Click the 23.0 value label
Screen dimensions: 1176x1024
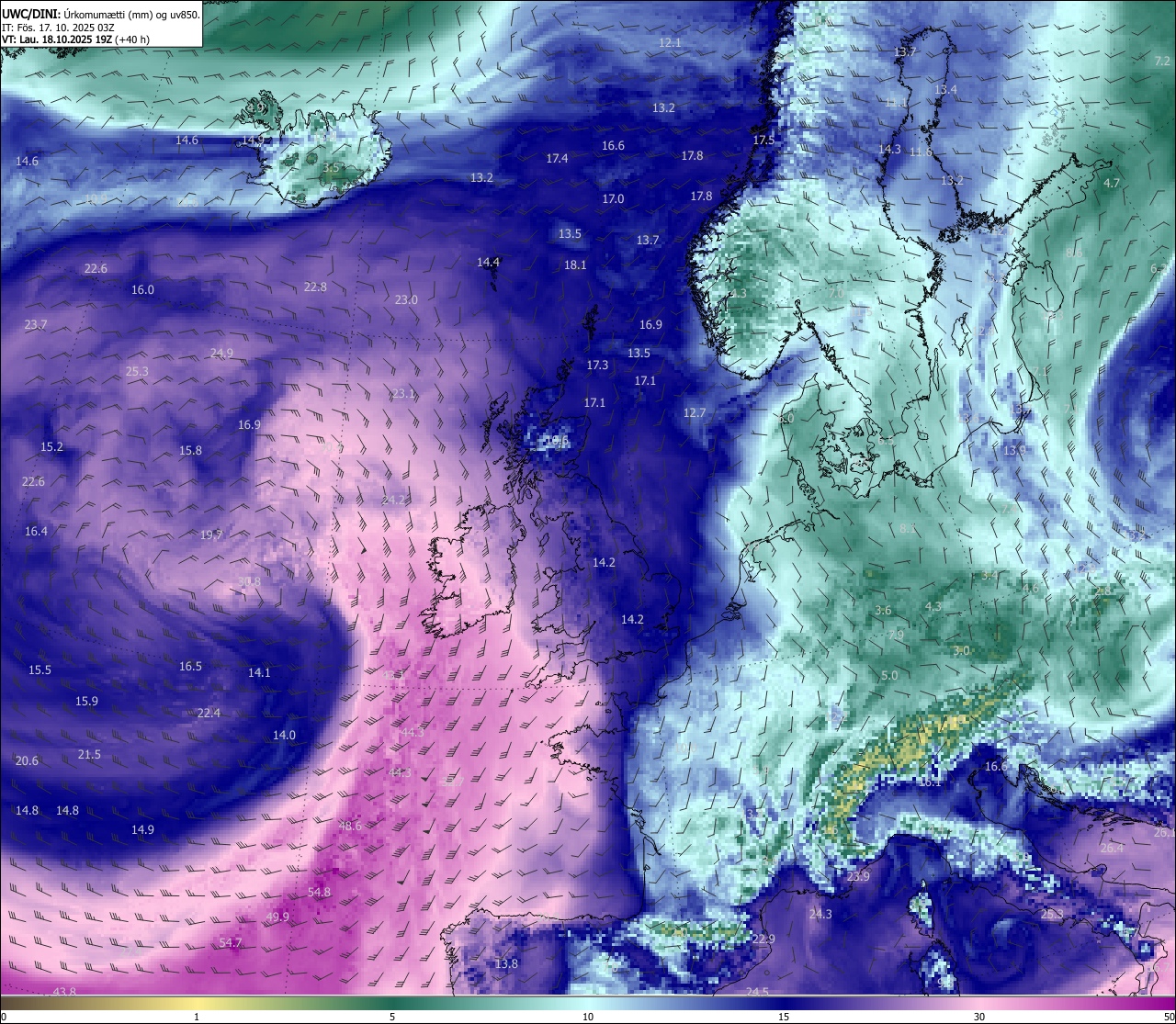(x=406, y=300)
